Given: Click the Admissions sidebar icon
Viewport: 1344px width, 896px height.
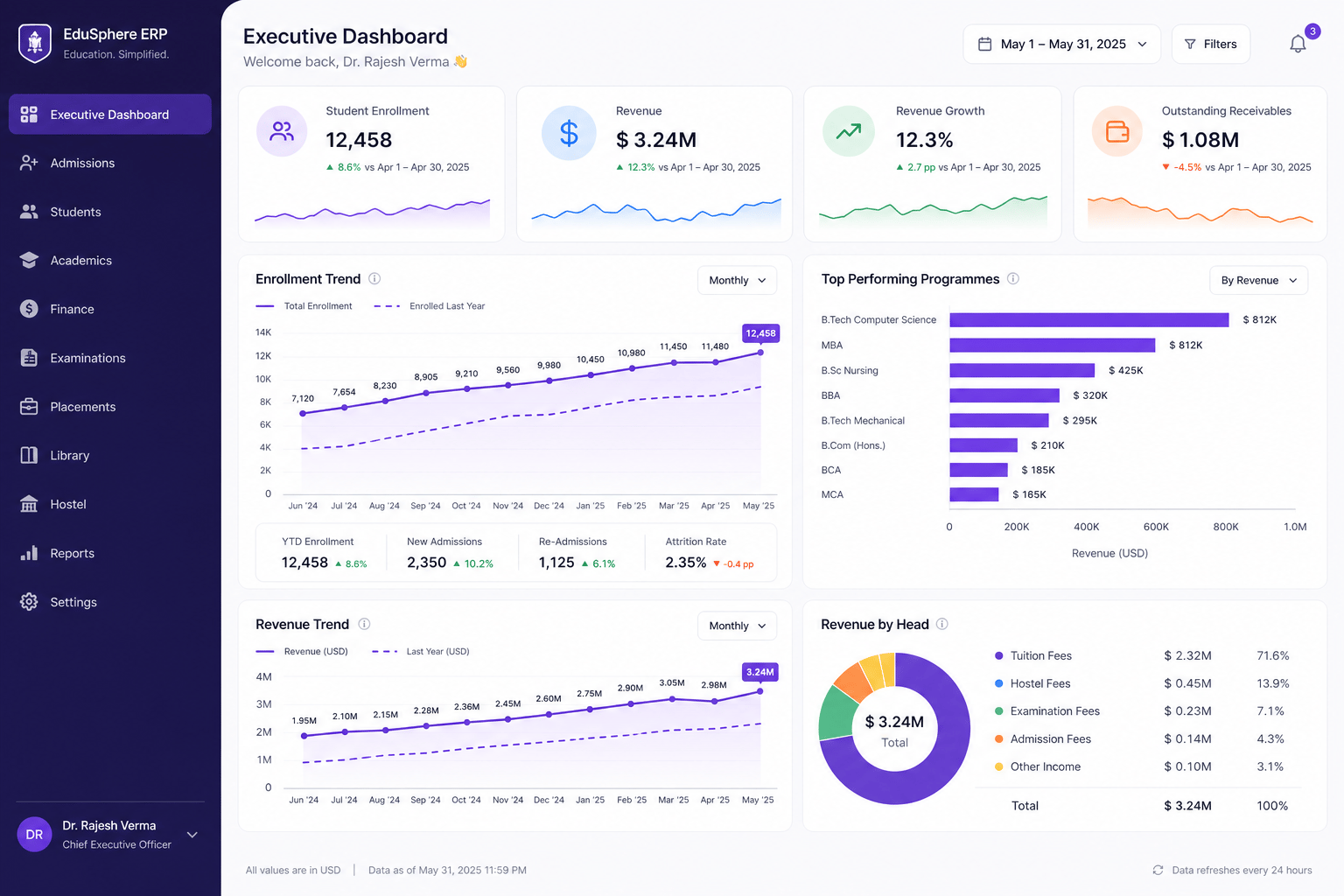Looking at the screenshot, I should click(29, 163).
